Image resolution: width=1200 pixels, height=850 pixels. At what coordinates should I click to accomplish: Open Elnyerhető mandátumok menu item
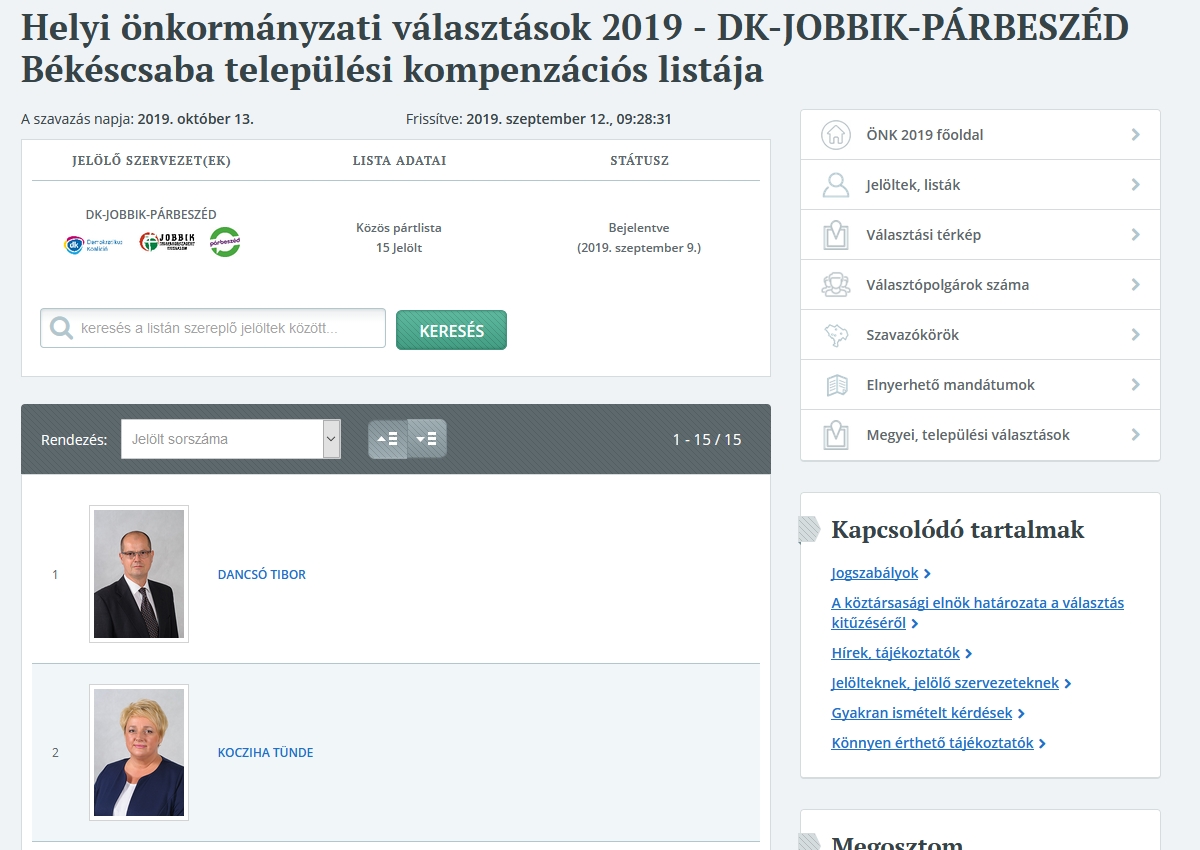(980, 385)
